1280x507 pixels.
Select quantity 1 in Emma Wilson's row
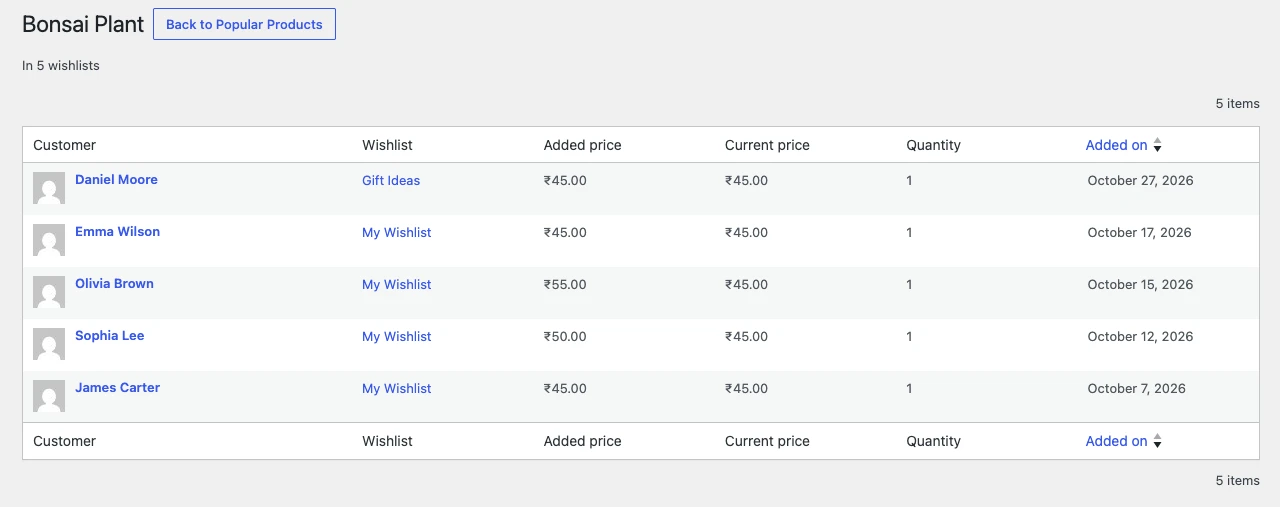coord(909,233)
